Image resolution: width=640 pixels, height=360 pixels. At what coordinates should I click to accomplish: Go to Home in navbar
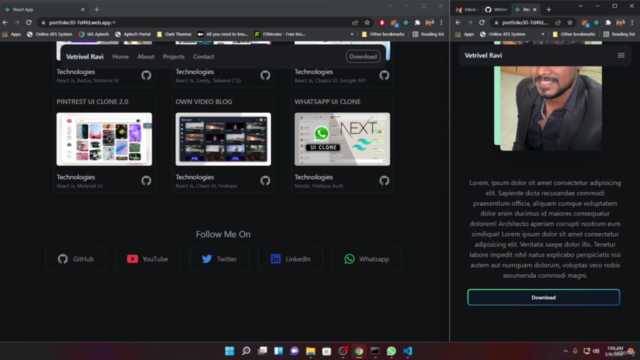[x=120, y=57]
